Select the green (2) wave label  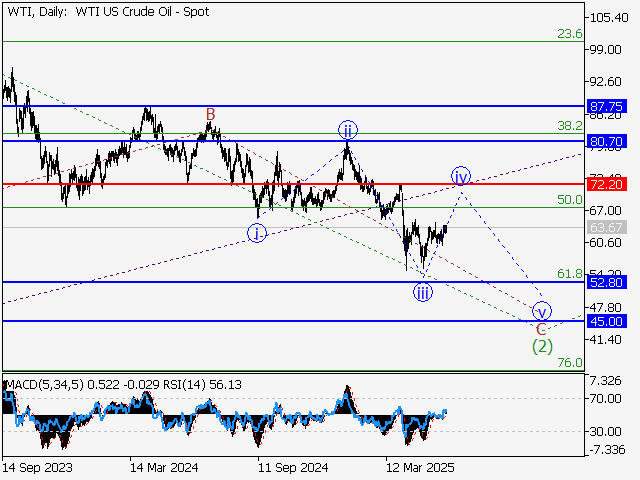[x=542, y=347]
